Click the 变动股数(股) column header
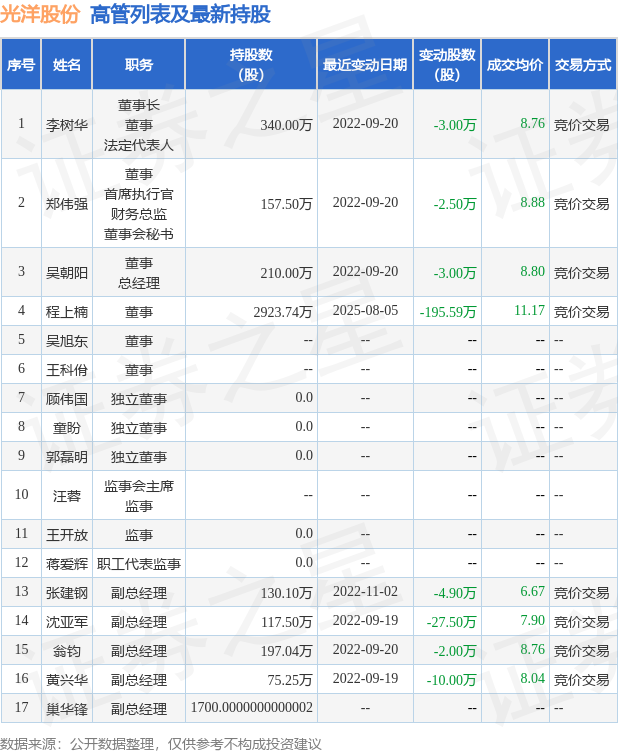The width and height of the screenshot is (618, 753). (447, 65)
